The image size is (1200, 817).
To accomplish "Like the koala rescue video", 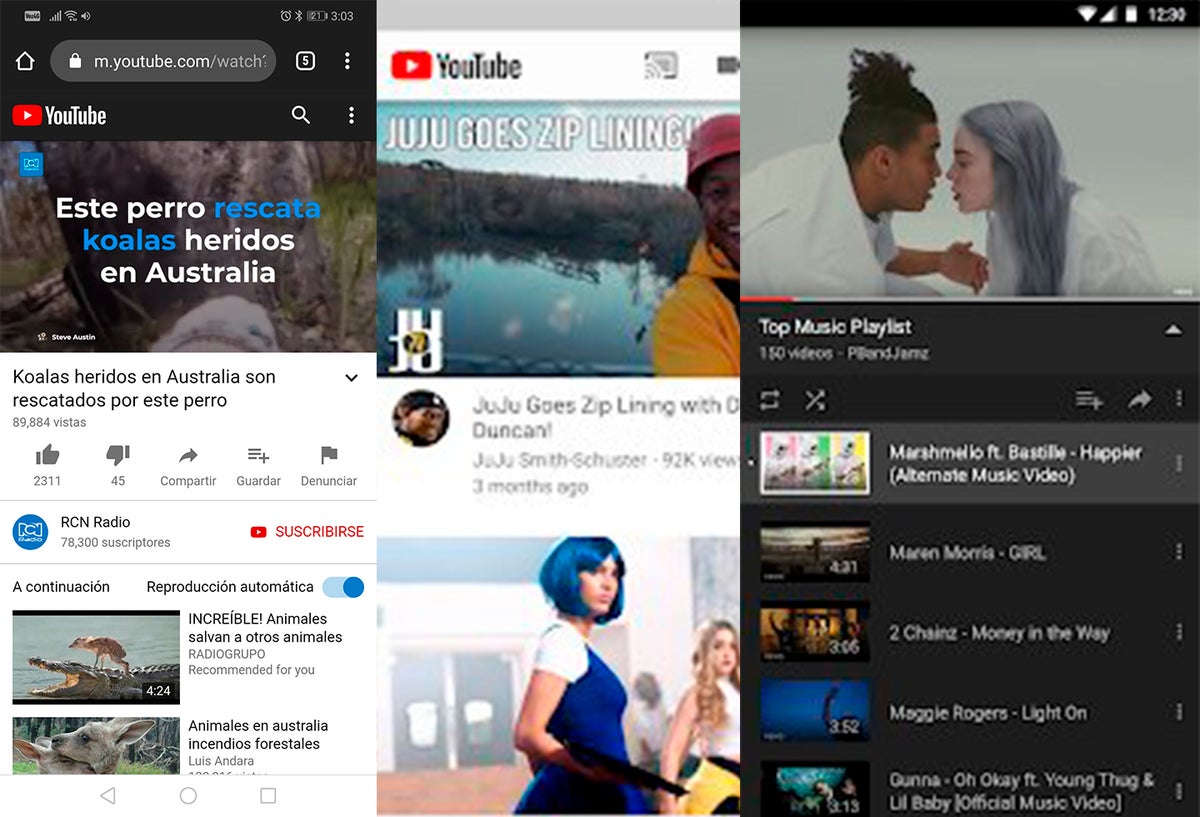I will pyautogui.click(x=47, y=456).
